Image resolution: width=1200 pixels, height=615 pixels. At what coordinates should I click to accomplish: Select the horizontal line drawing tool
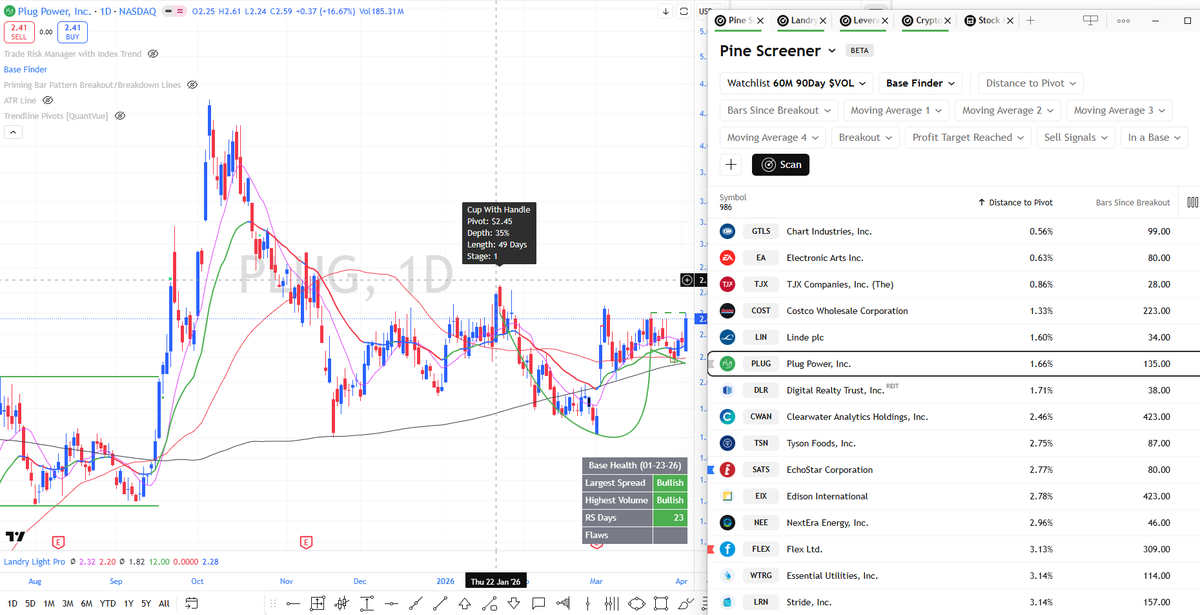coord(391,603)
